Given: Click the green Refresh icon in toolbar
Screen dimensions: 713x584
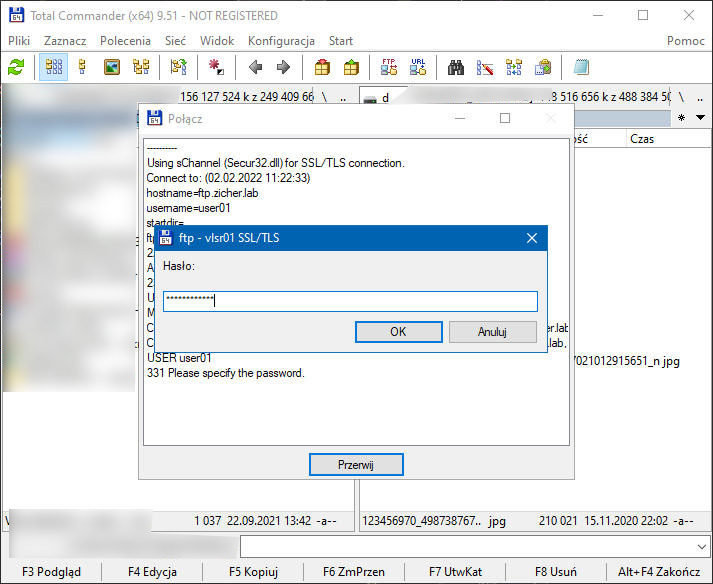Looking at the screenshot, I should (x=16, y=67).
